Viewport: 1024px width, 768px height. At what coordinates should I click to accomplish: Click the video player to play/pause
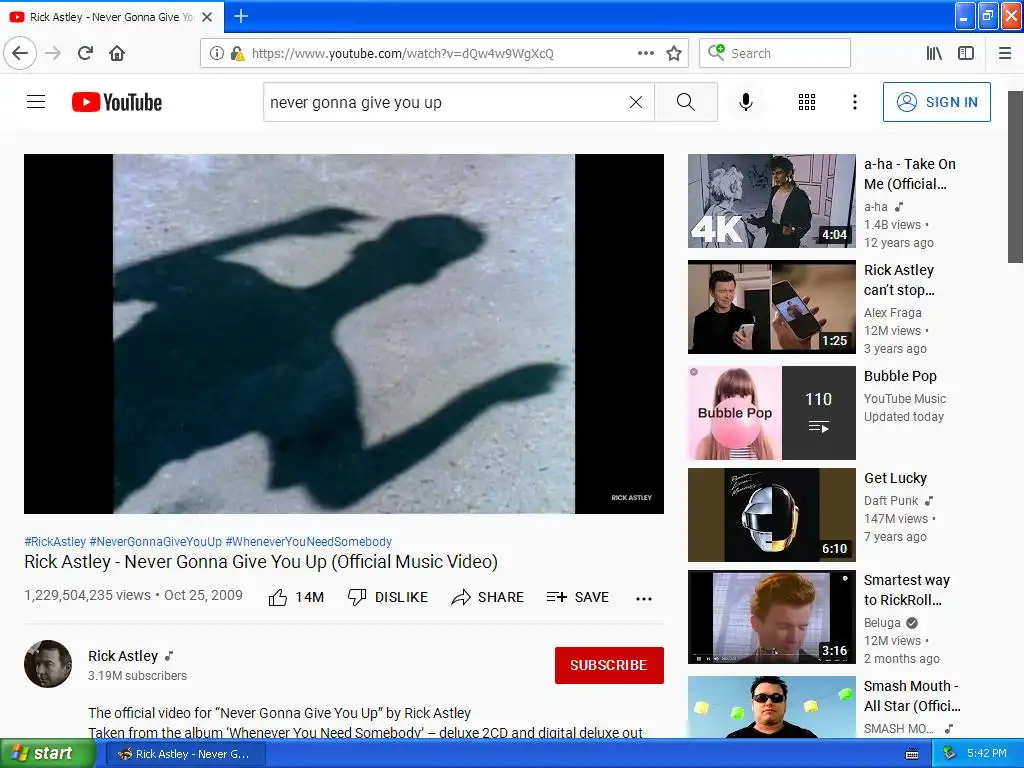coord(344,334)
